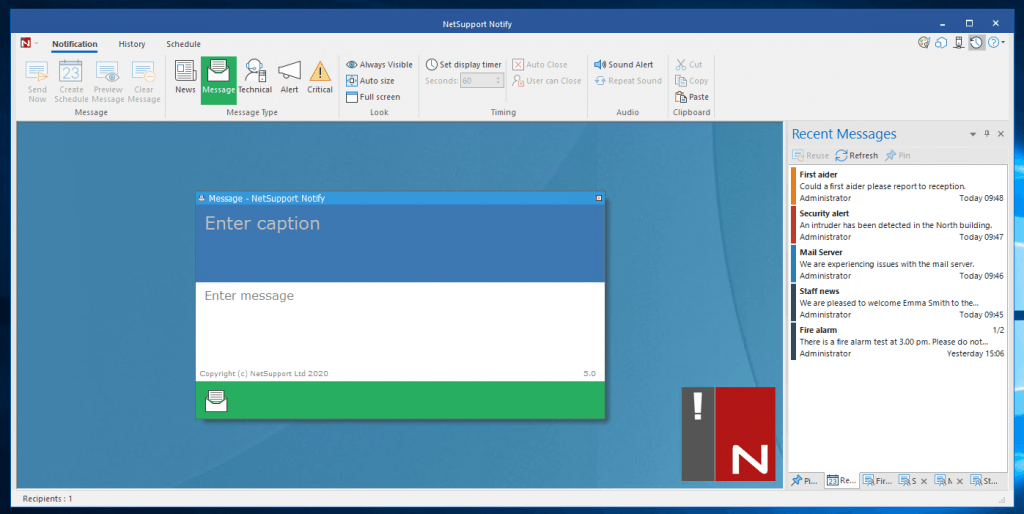The height and width of the screenshot is (514, 1024).
Task: Click the Paste clipboard icon
Action: point(692,97)
